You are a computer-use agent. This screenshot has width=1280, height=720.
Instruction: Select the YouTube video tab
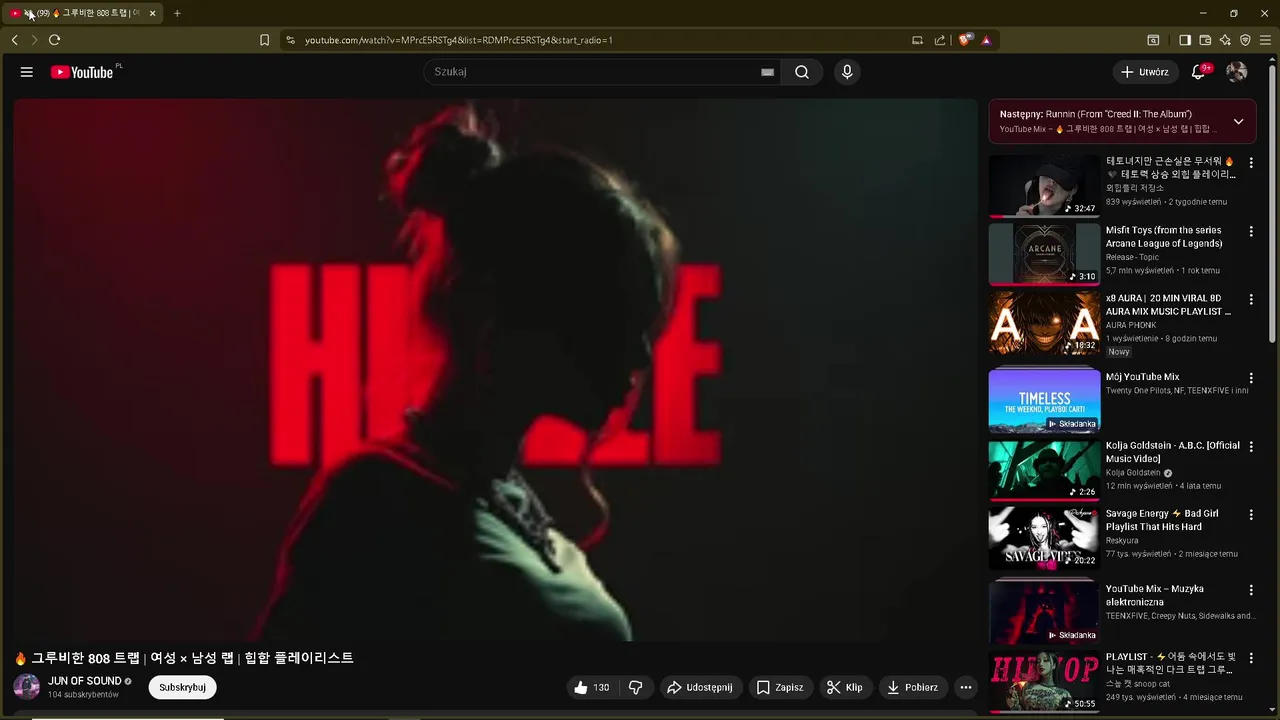(82, 13)
